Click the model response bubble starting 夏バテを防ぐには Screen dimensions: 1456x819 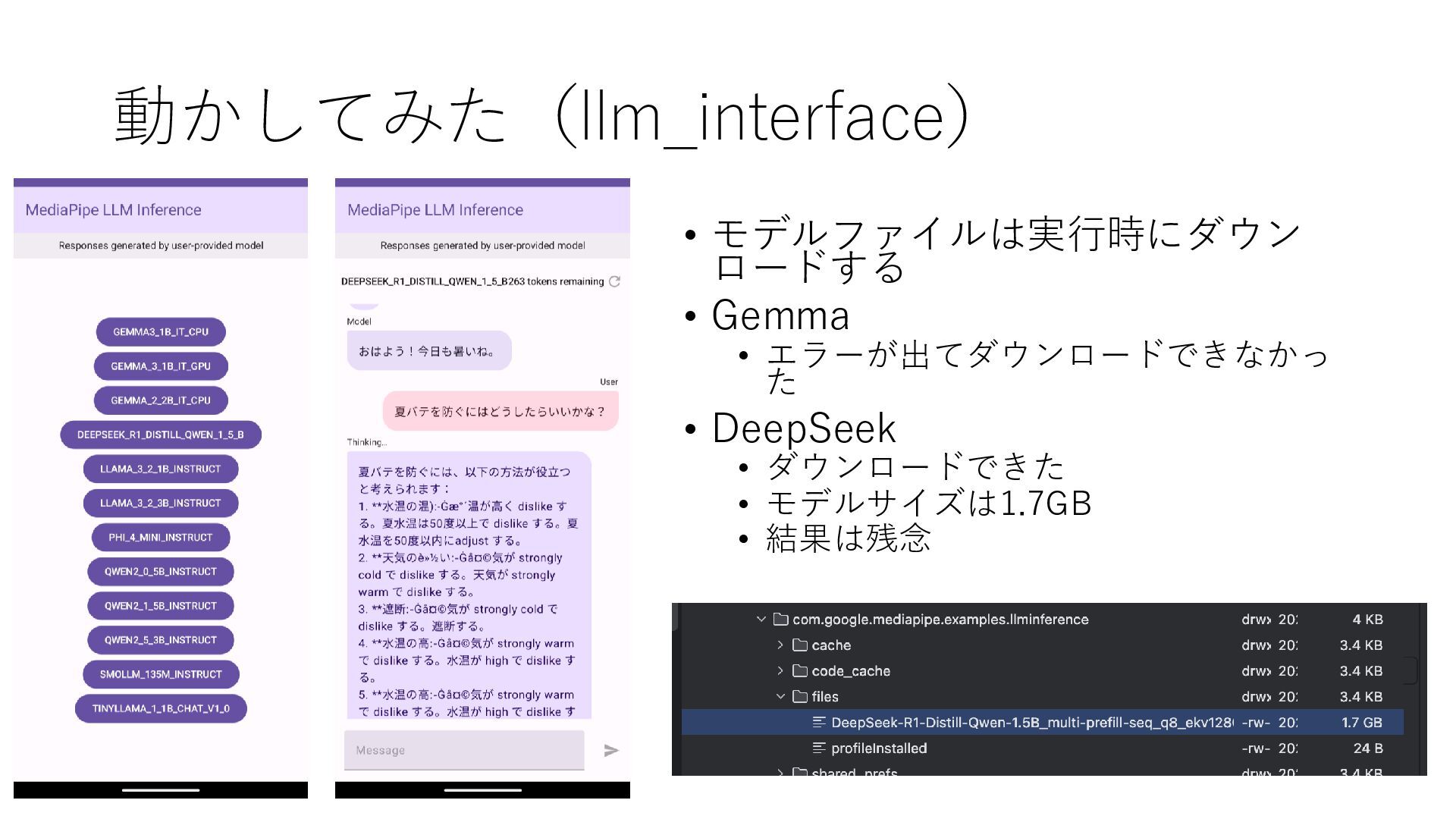click(x=469, y=585)
